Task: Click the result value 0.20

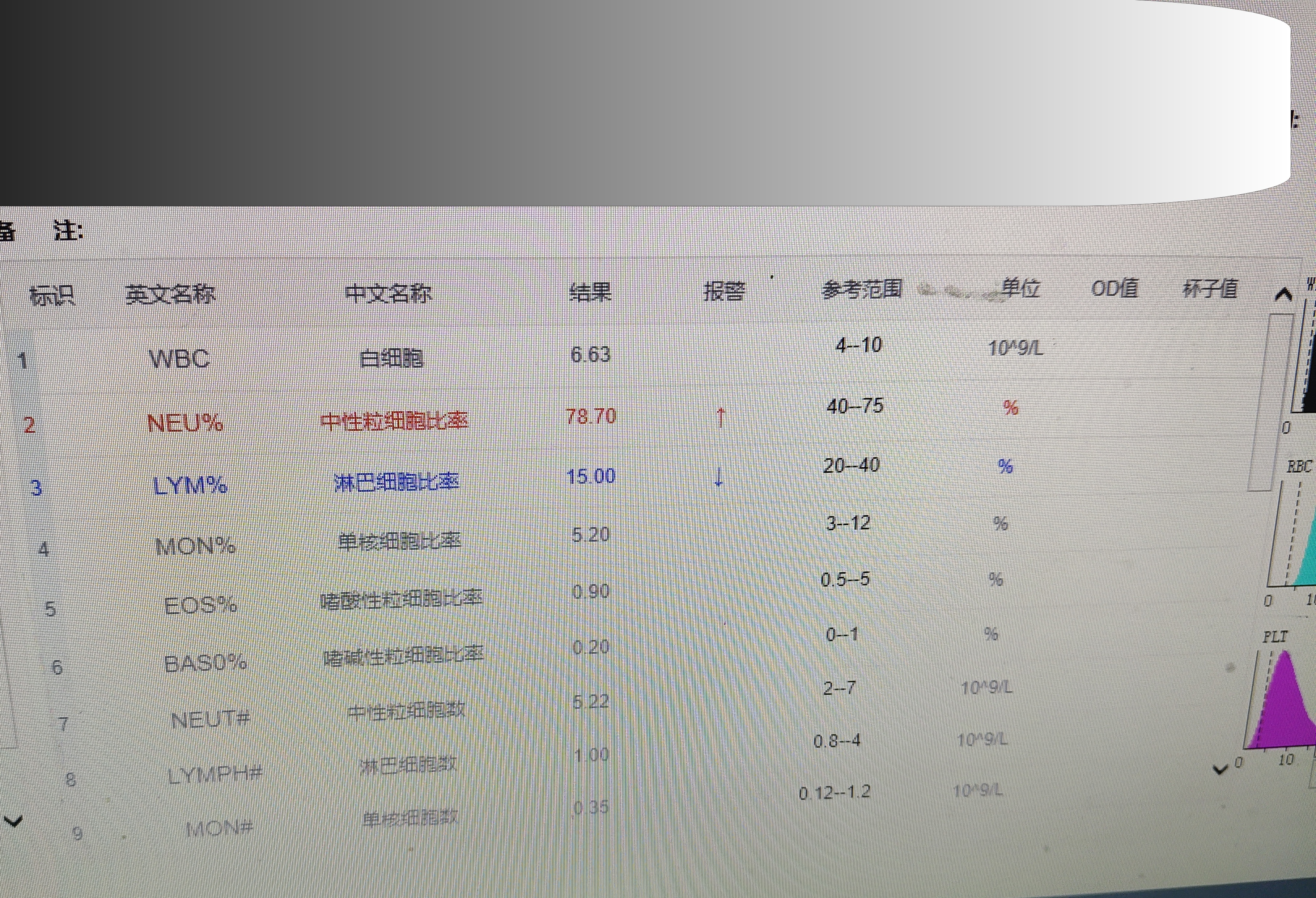Action: click(x=591, y=647)
